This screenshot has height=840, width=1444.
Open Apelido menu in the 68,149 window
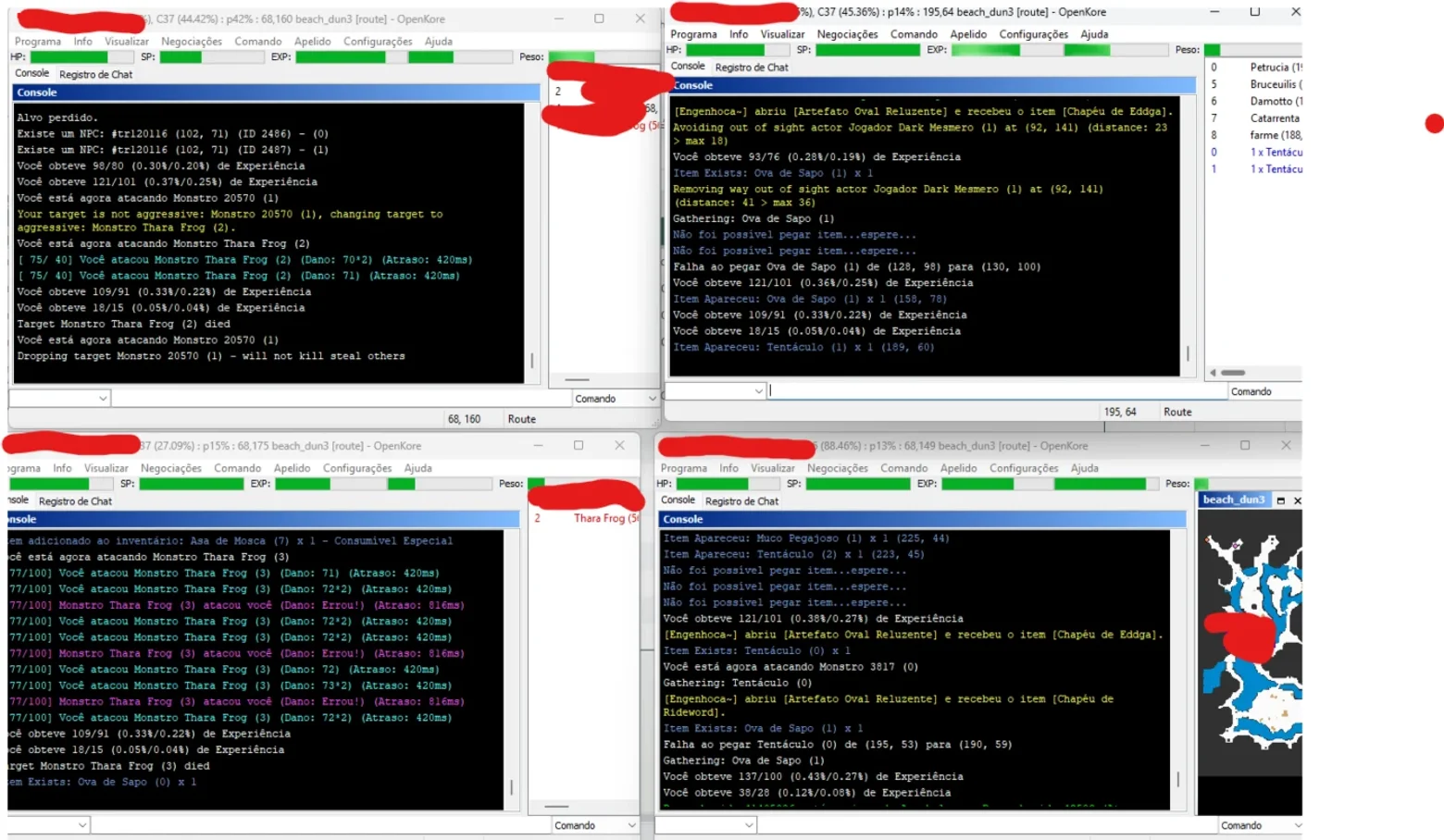[x=958, y=468]
